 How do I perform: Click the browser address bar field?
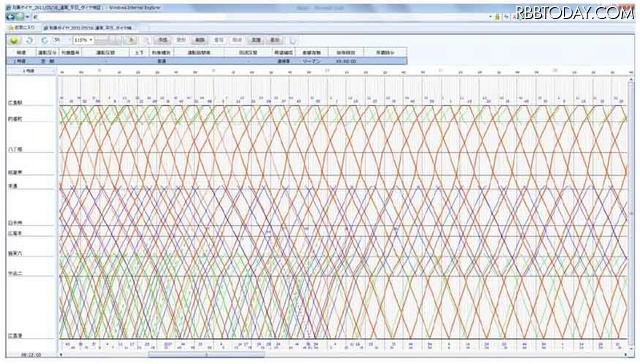click(x=261, y=17)
